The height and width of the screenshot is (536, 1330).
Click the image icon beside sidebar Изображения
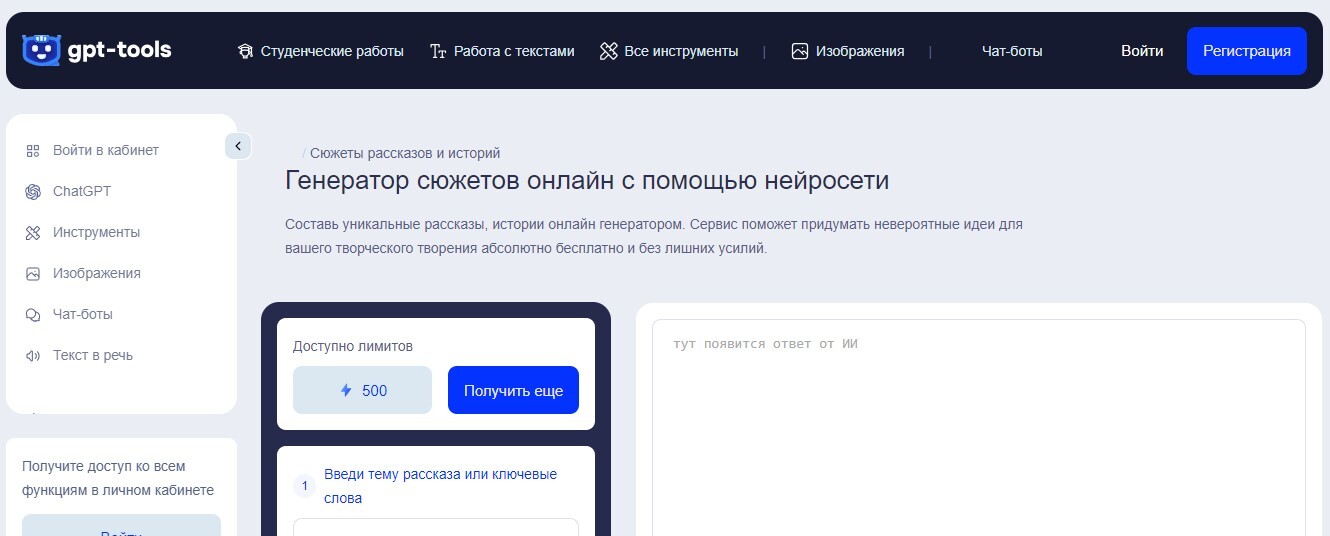pos(33,274)
